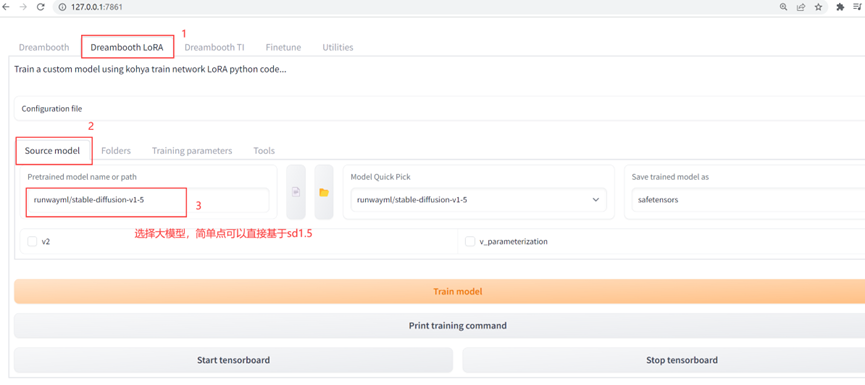
Task: Click the Train model button
Action: click(x=439, y=291)
